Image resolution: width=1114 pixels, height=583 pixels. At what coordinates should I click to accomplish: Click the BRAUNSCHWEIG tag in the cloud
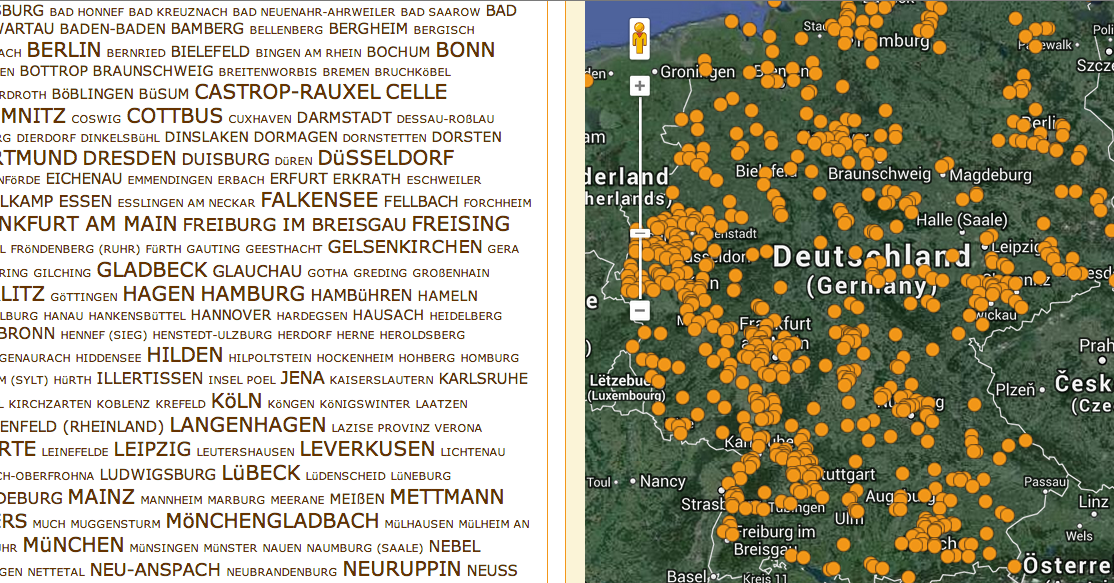(153, 71)
